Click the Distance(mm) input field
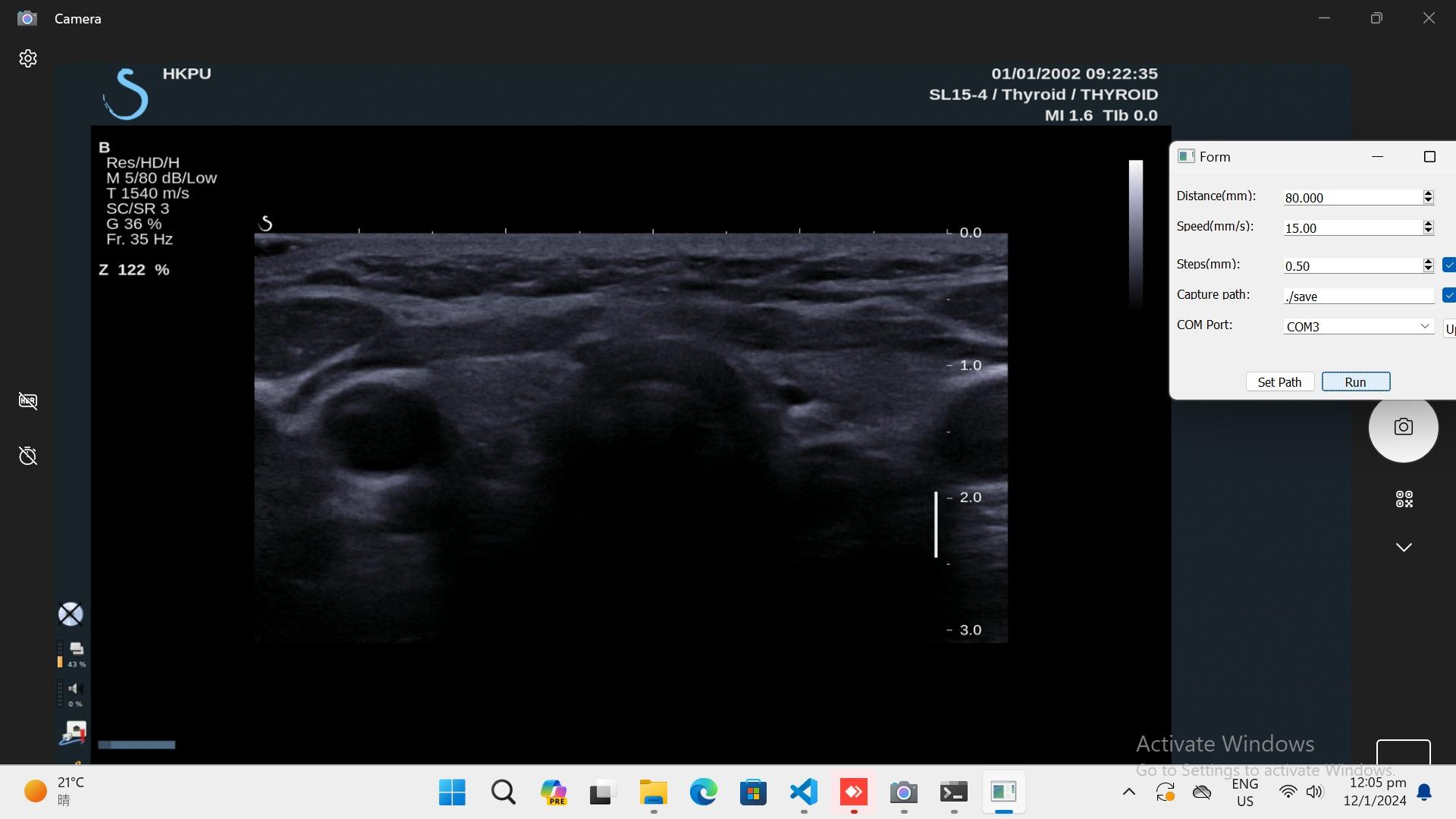1456x819 pixels. (x=1352, y=197)
